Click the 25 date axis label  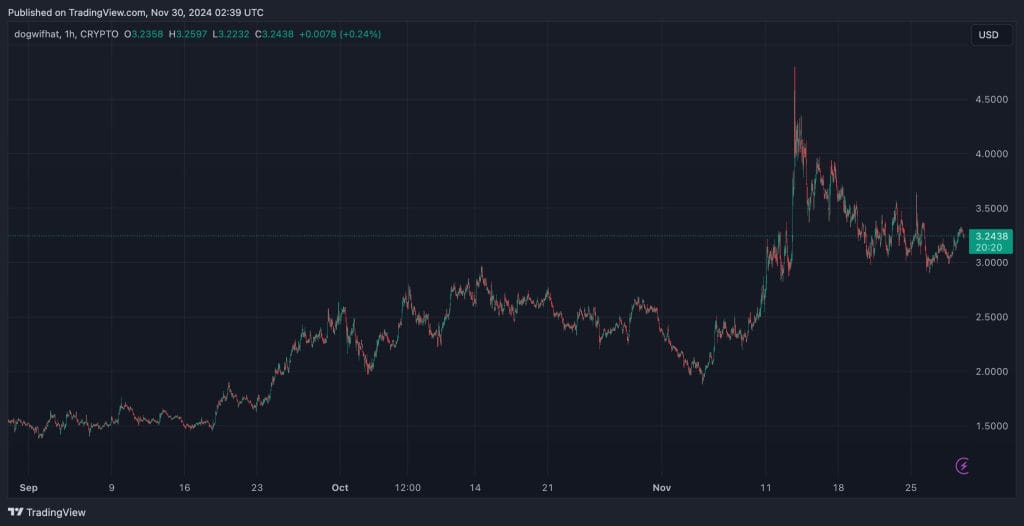pyautogui.click(x=912, y=487)
